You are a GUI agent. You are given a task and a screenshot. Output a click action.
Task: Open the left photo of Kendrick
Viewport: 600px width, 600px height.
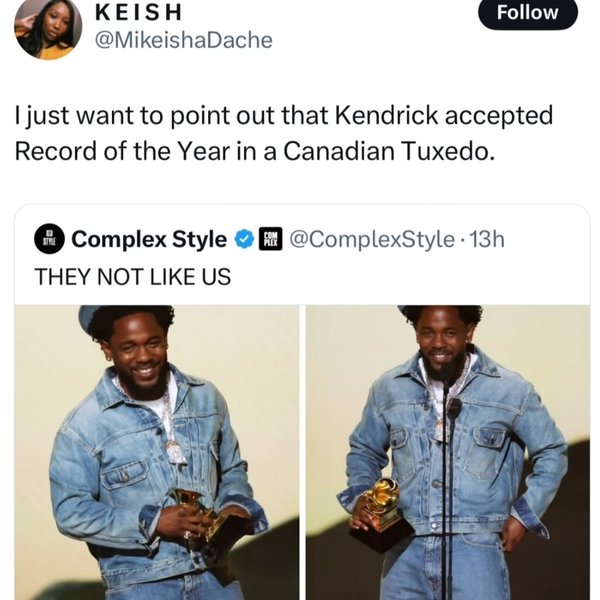[157, 452]
